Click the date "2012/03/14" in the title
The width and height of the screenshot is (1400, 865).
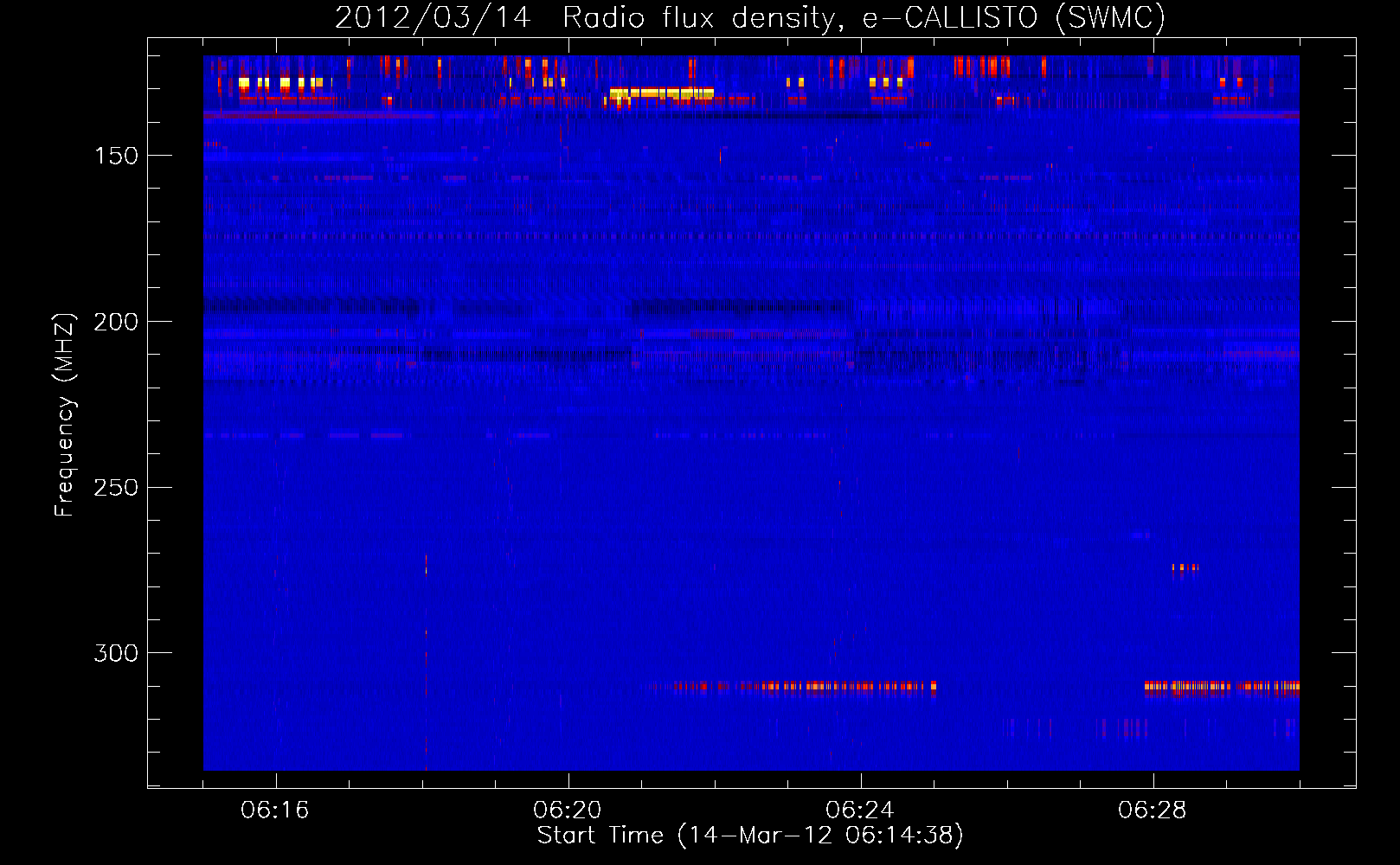pyautogui.click(x=432, y=18)
